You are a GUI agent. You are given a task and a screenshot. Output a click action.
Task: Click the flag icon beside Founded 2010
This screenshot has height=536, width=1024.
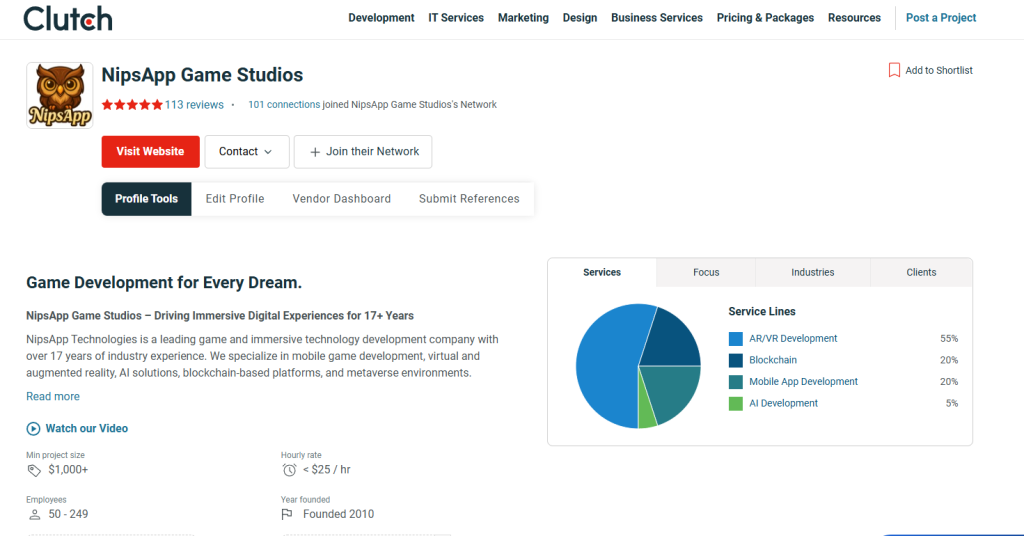tap(287, 514)
